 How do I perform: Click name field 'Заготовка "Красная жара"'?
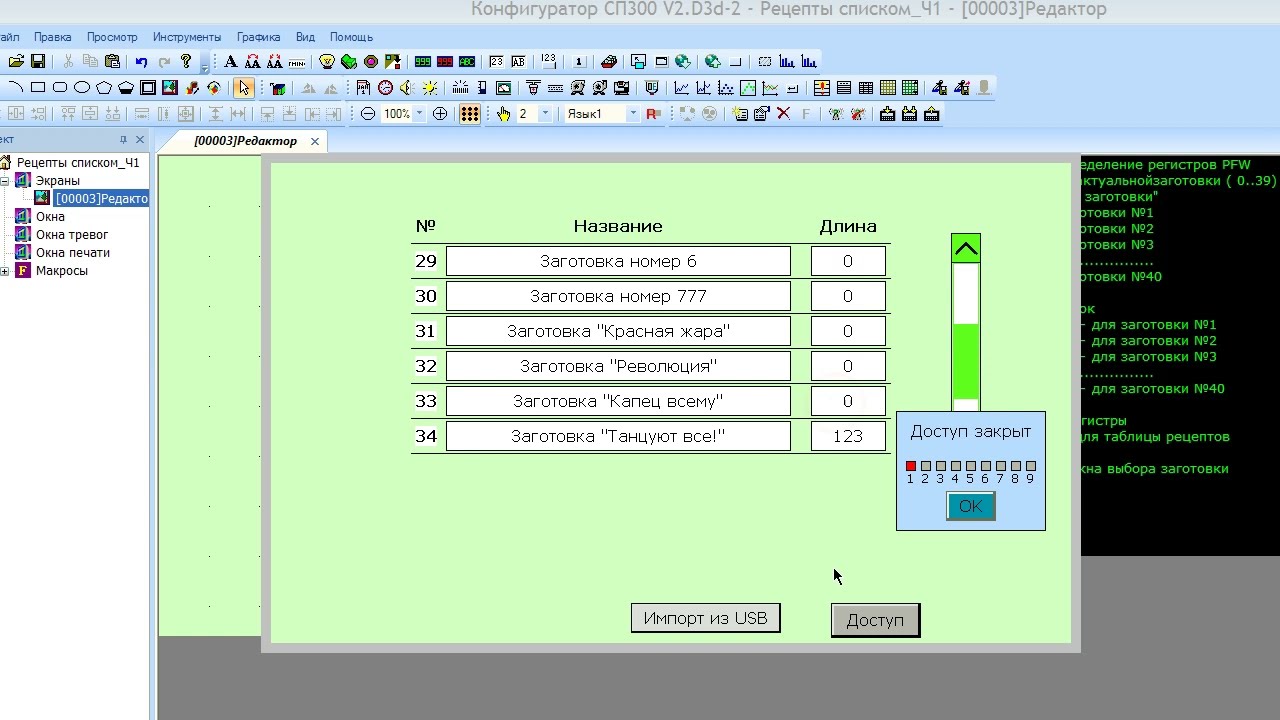pos(618,331)
